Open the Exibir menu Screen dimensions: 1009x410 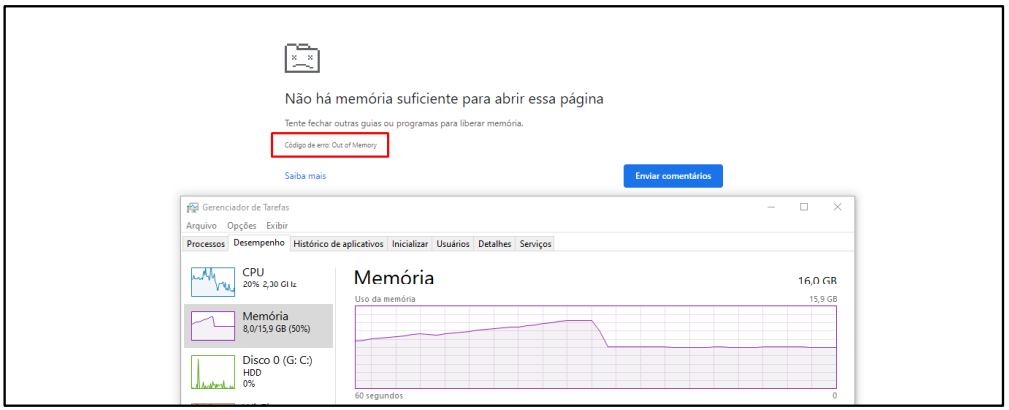277,225
